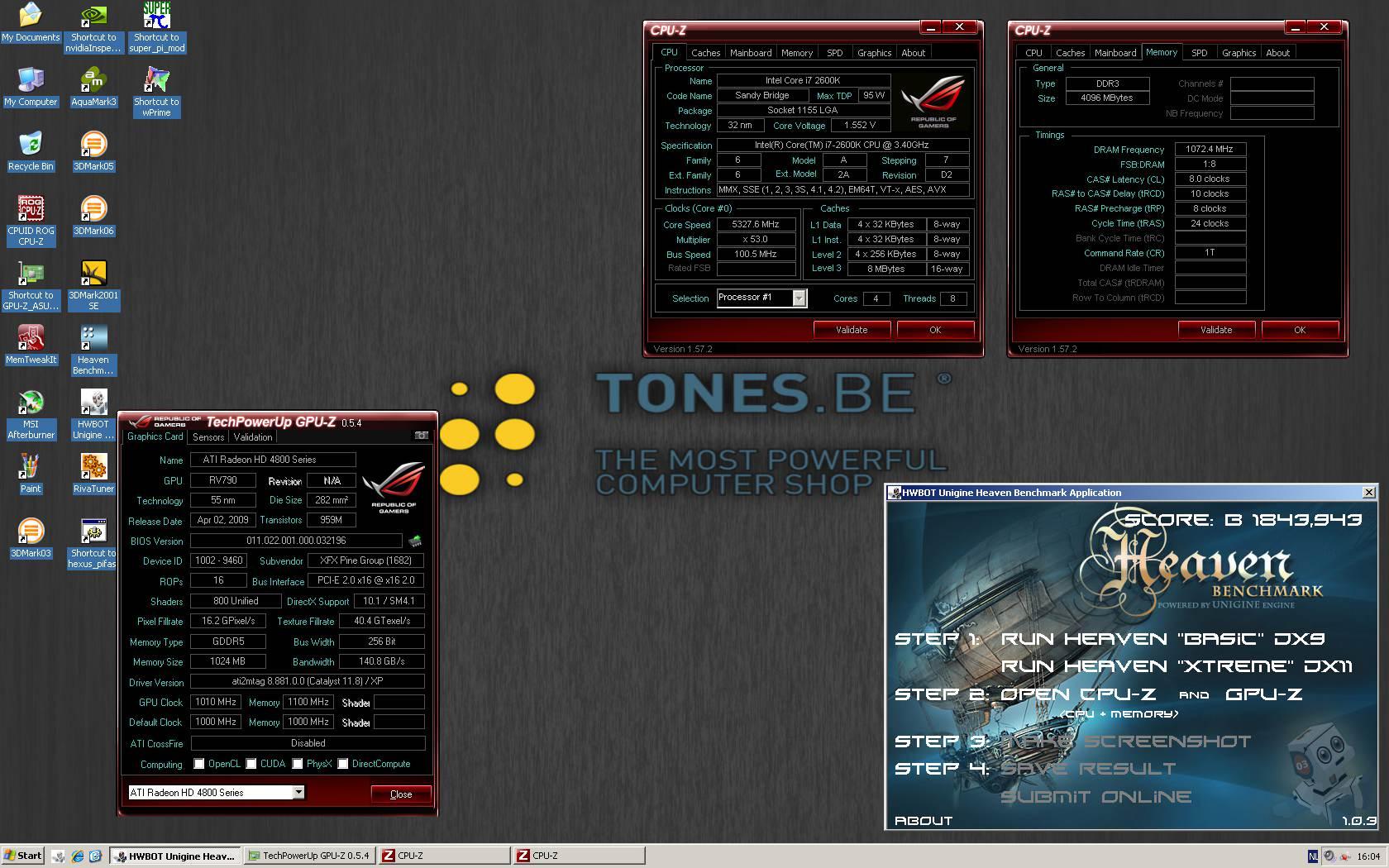Open Graphics tab in right CPU-Z window

point(1239,53)
